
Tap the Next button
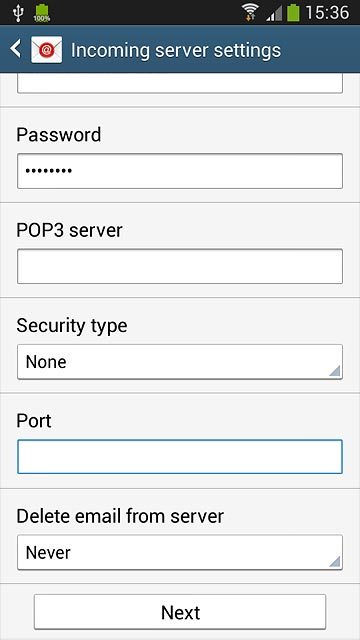(180, 612)
